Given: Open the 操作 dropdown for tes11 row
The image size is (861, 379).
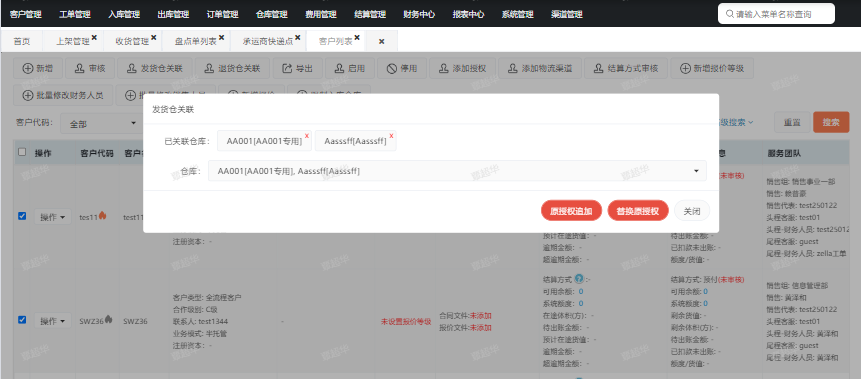Looking at the screenshot, I should [x=53, y=217].
